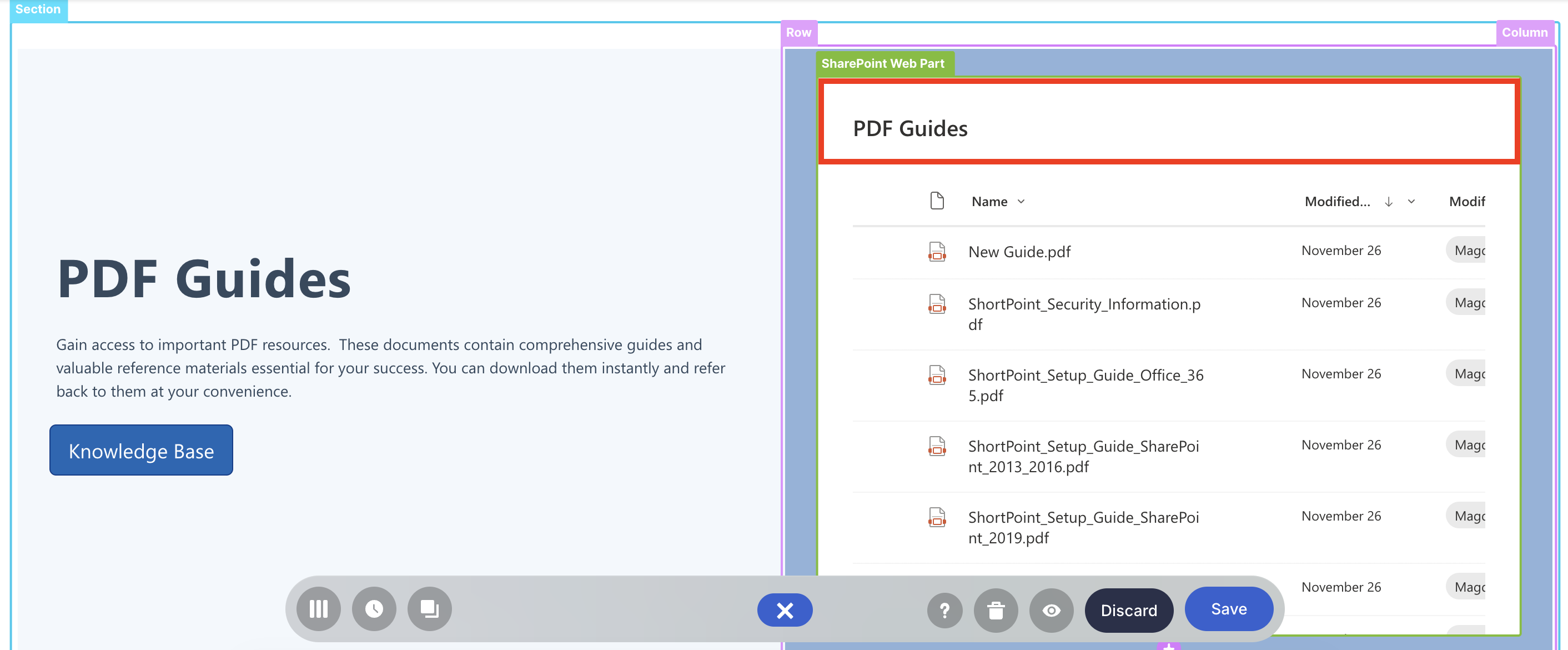Open the Modified column chevron menu
The image size is (1568, 650).
[x=1410, y=202]
